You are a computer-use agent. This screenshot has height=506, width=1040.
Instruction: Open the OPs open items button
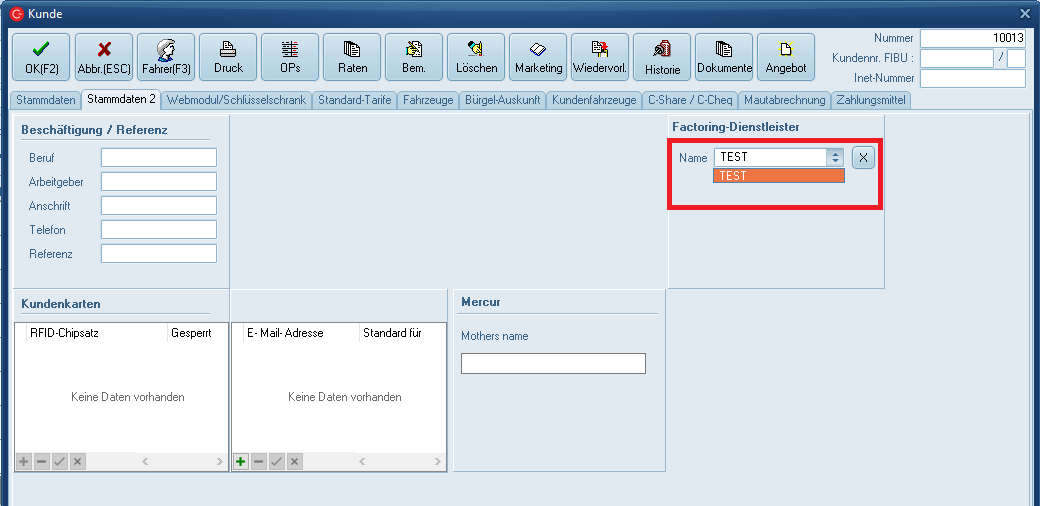click(290, 57)
